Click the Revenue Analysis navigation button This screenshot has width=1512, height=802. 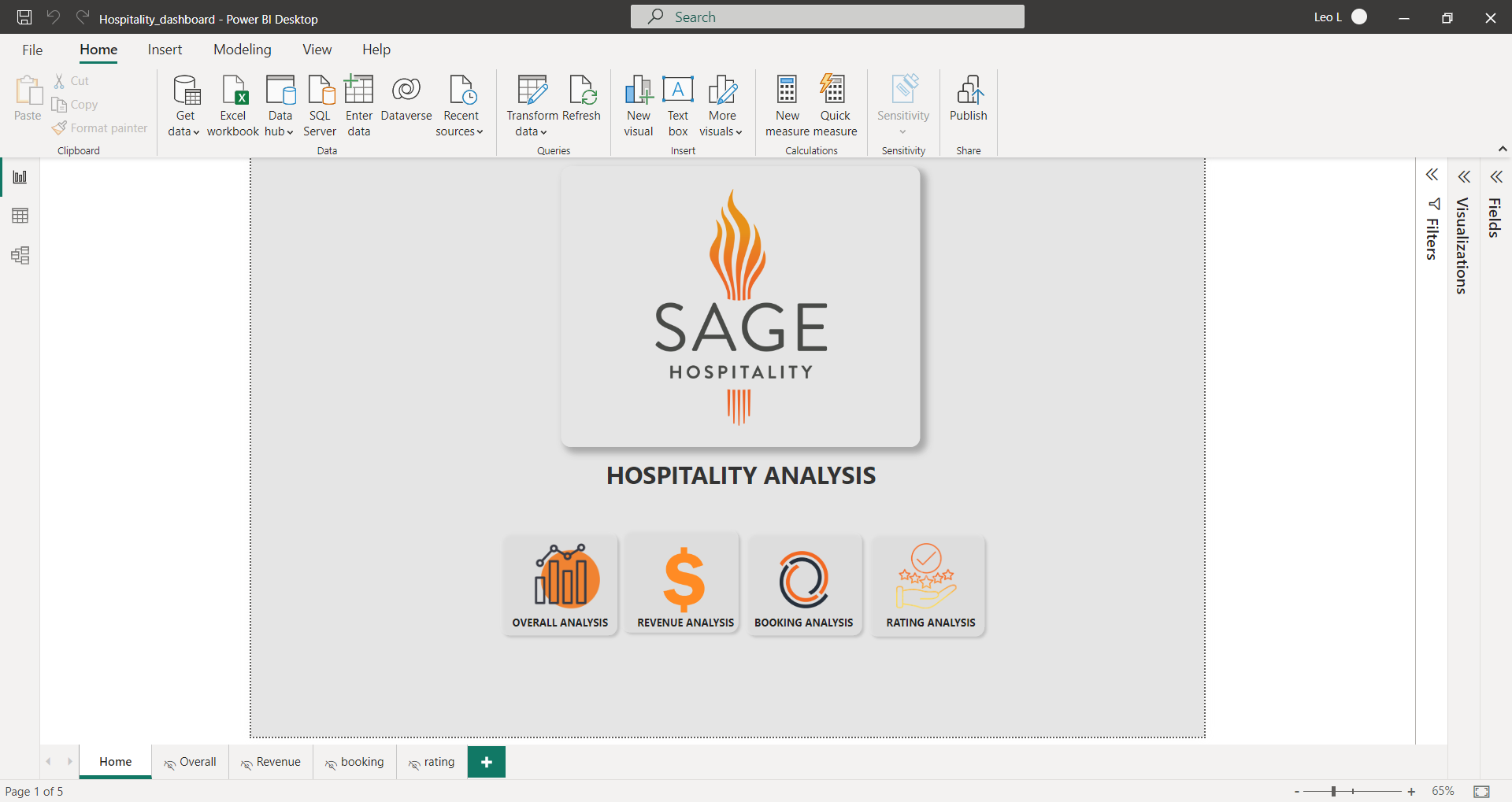point(684,584)
